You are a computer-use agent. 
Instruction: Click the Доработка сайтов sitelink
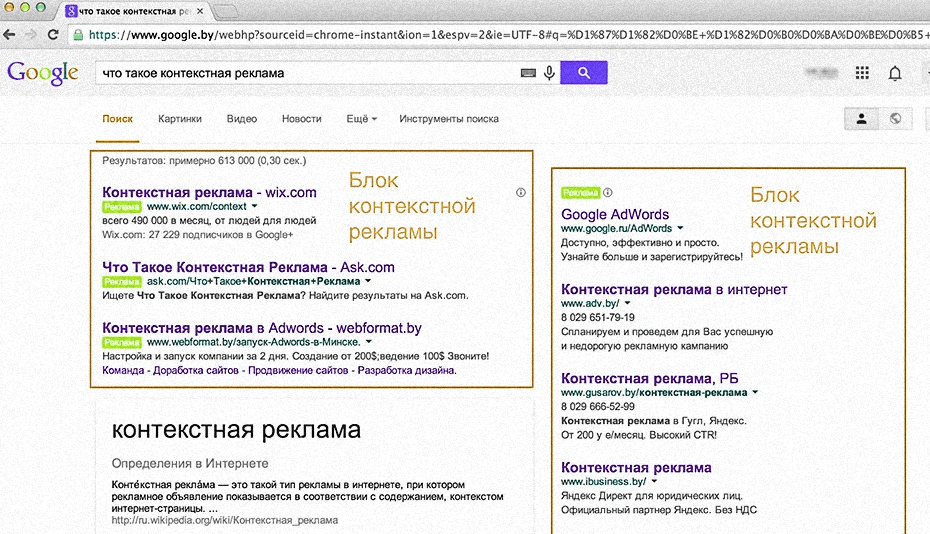196,370
